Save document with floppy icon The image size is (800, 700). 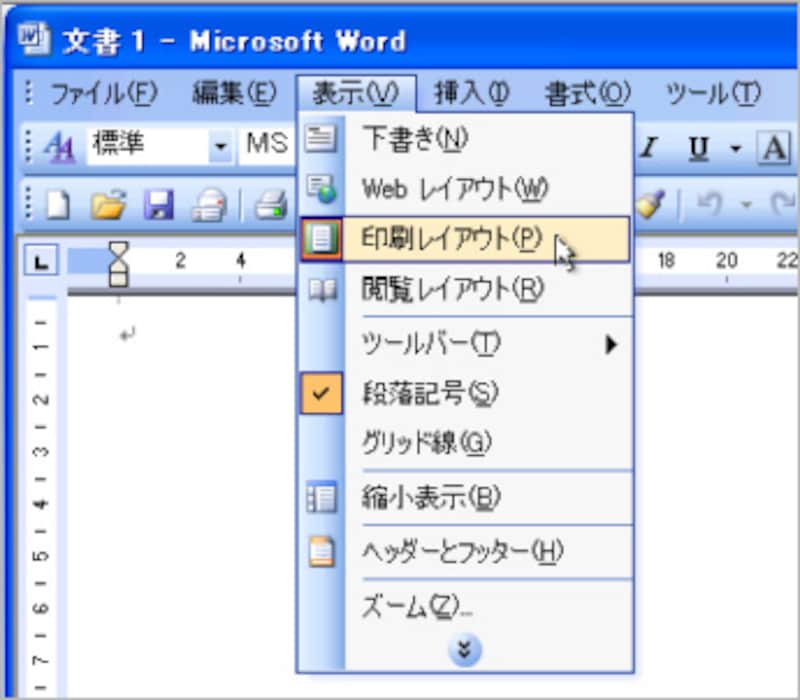point(159,205)
